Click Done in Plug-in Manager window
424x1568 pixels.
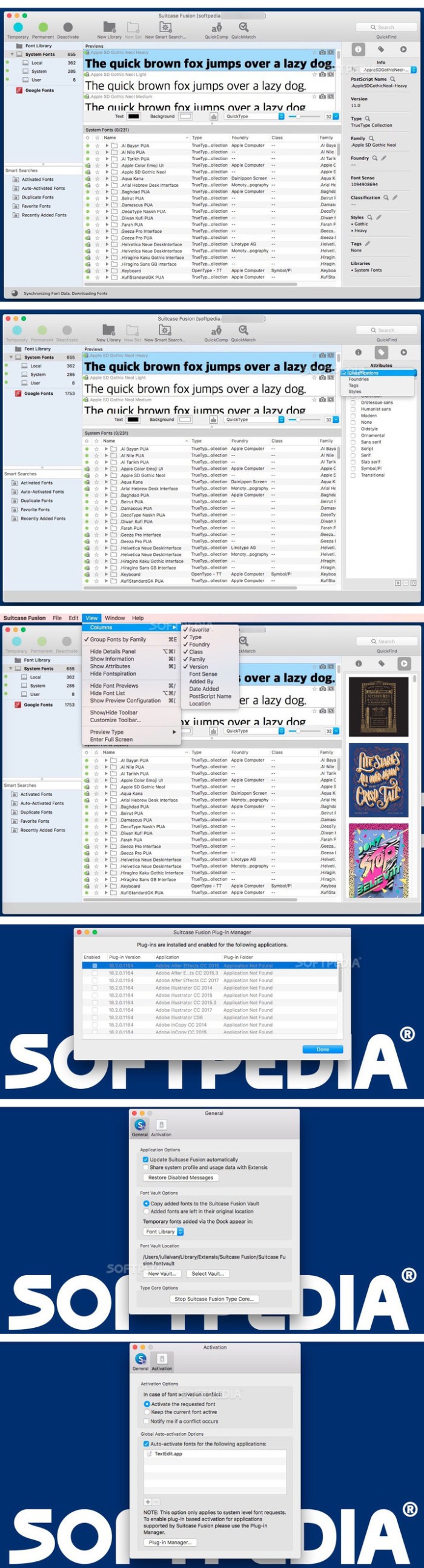pyautogui.click(x=322, y=1050)
